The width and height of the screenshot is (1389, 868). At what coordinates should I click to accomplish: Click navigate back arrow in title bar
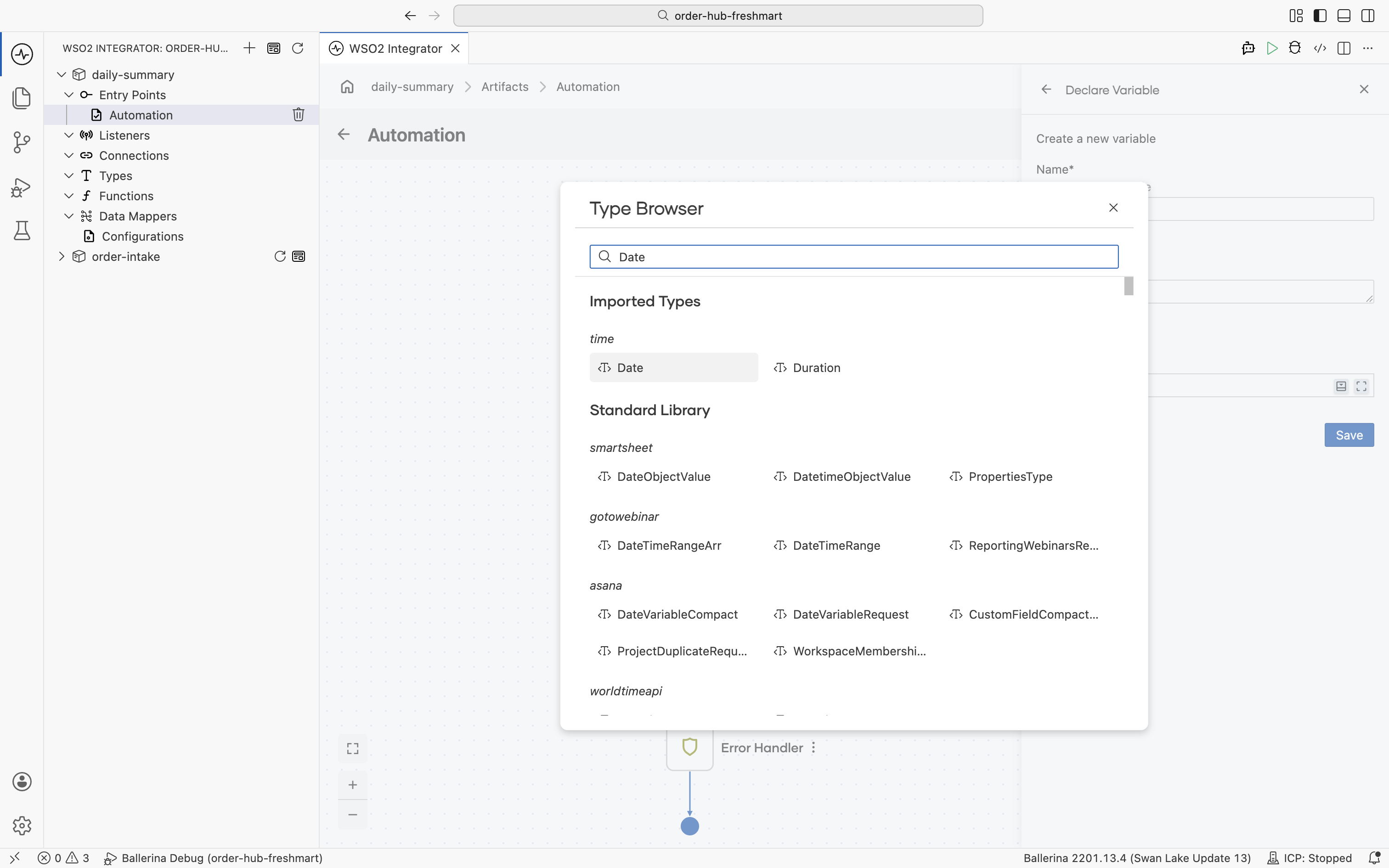click(410, 16)
